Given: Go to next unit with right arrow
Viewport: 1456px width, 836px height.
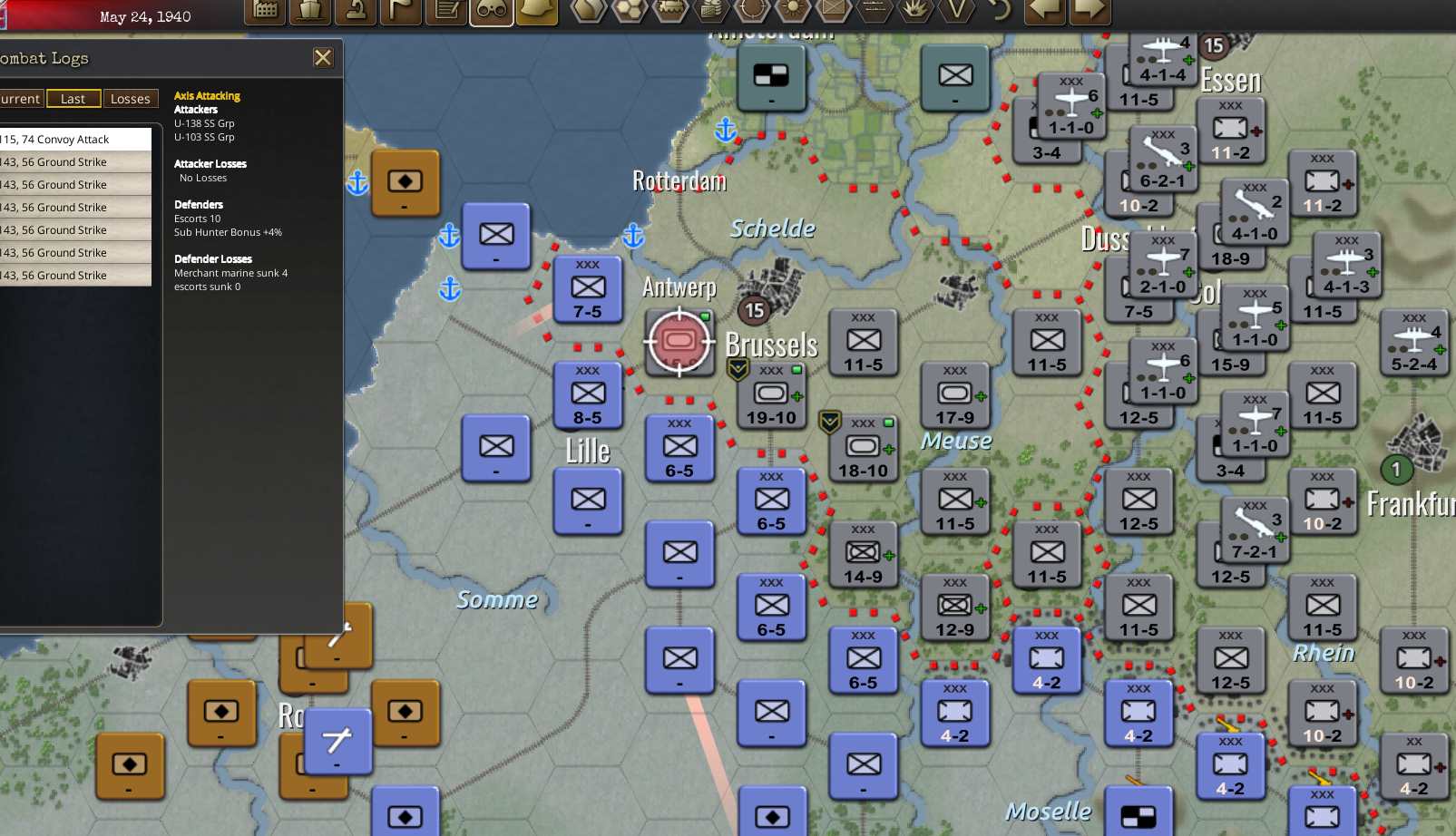Looking at the screenshot, I should click(1090, 11).
